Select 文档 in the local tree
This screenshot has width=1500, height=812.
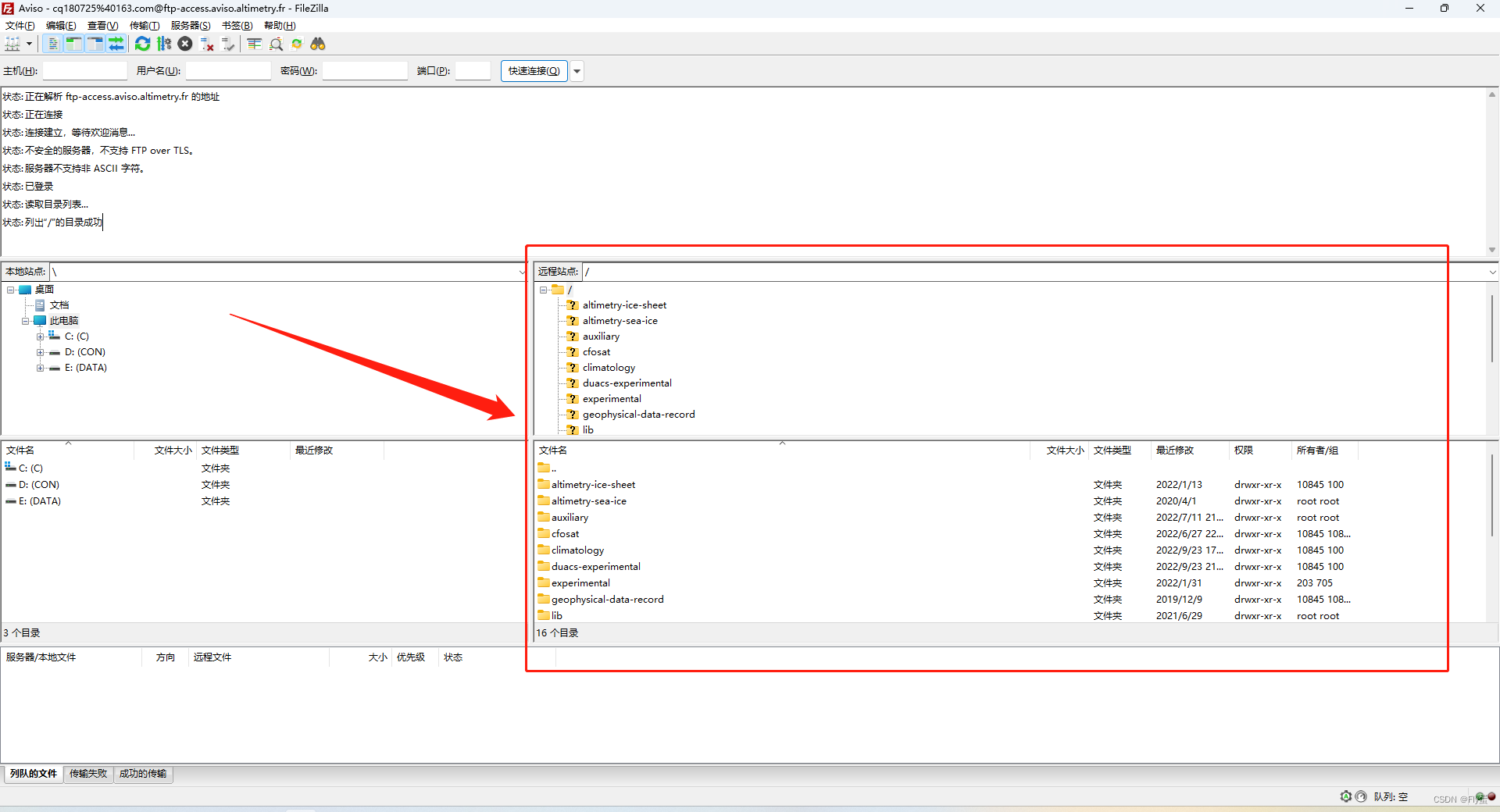[x=59, y=305]
